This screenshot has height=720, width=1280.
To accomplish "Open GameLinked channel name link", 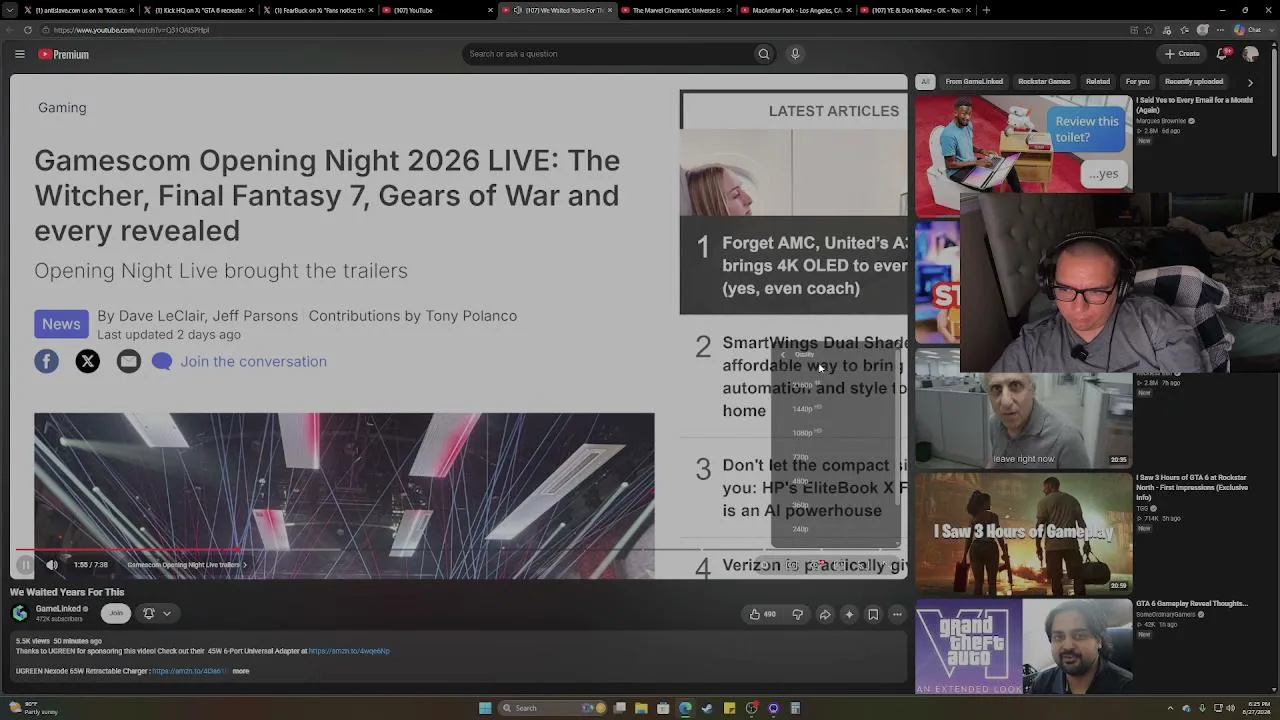I will coord(58,609).
